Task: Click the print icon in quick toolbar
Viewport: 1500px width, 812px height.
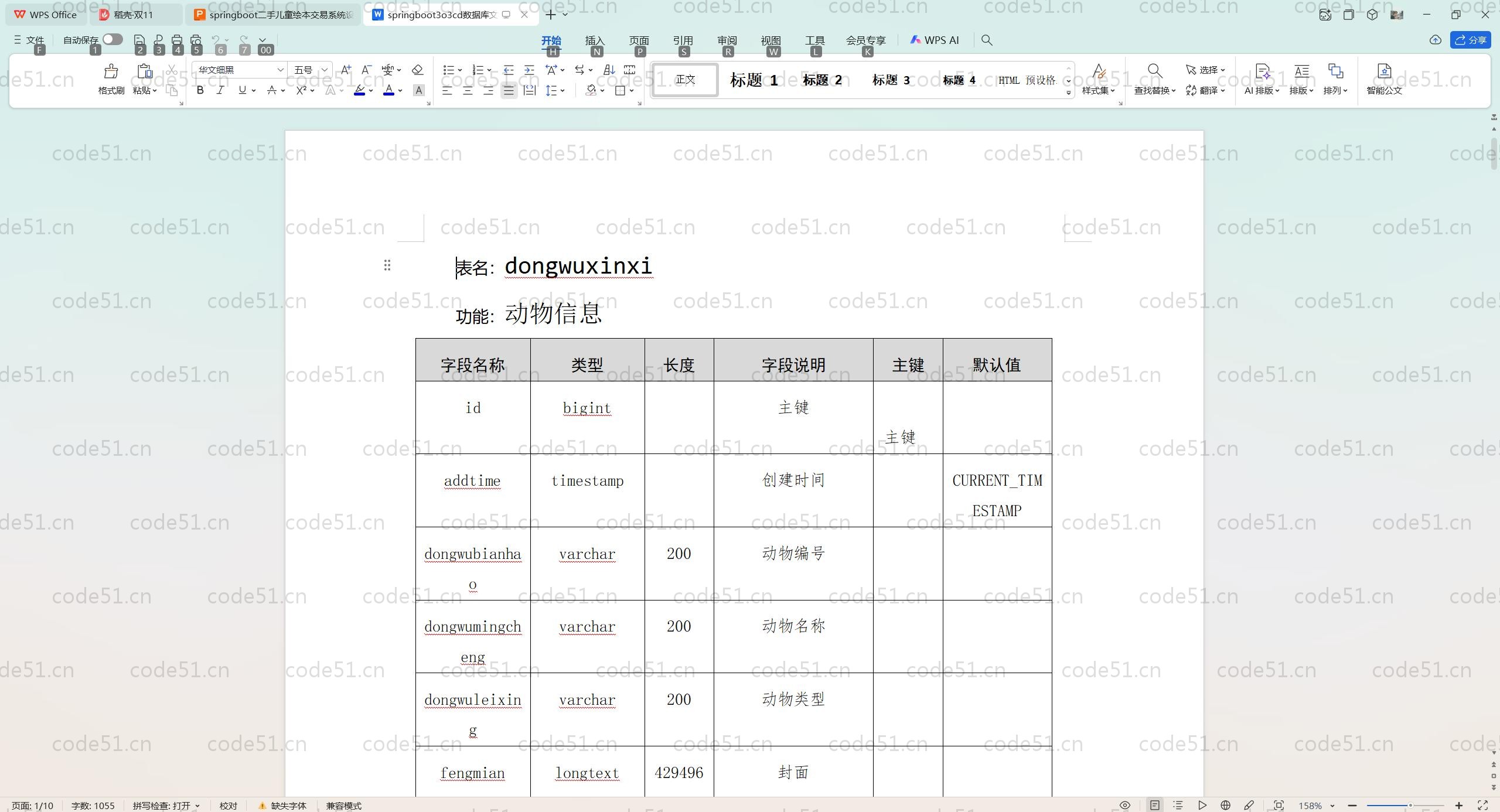Action: click(177, 40)
